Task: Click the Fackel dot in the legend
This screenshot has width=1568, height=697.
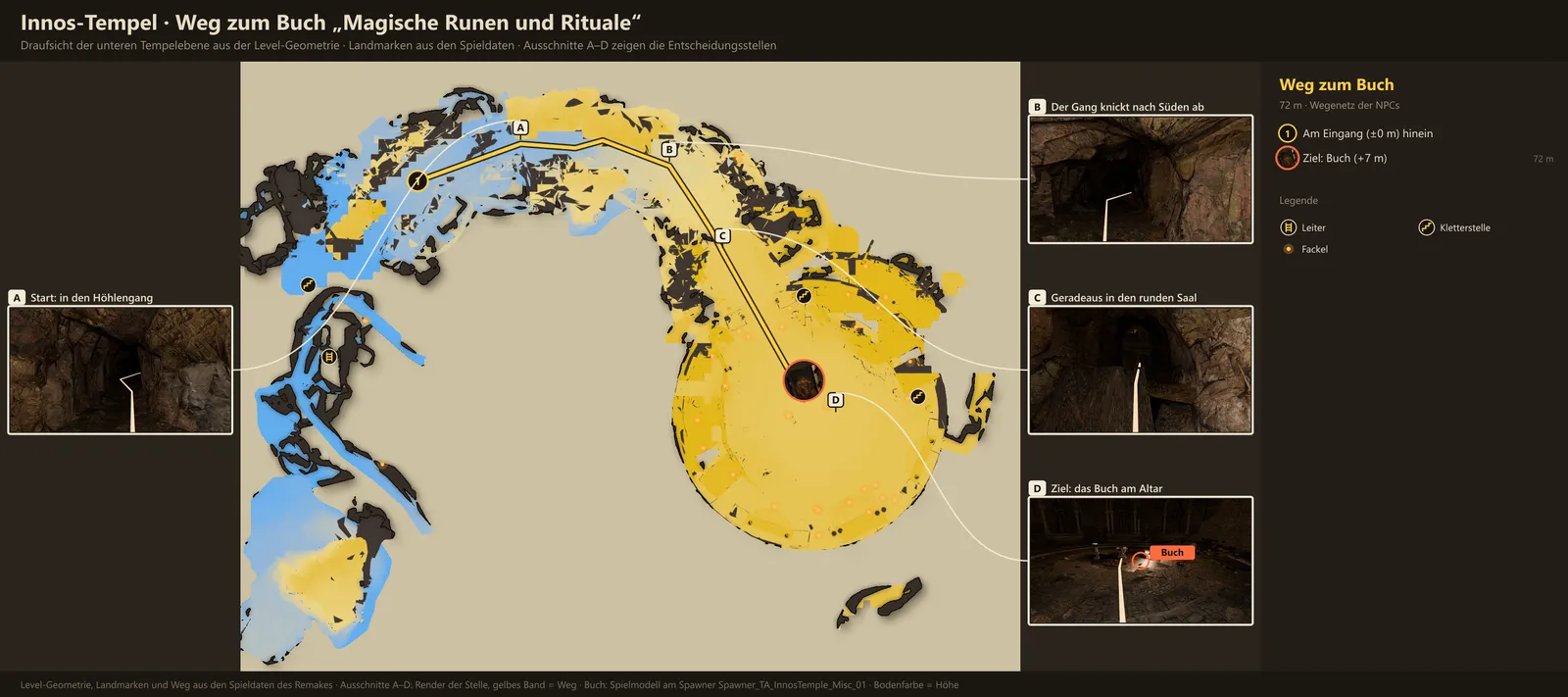Action: pyautogui.click(x=1289, y=249)
